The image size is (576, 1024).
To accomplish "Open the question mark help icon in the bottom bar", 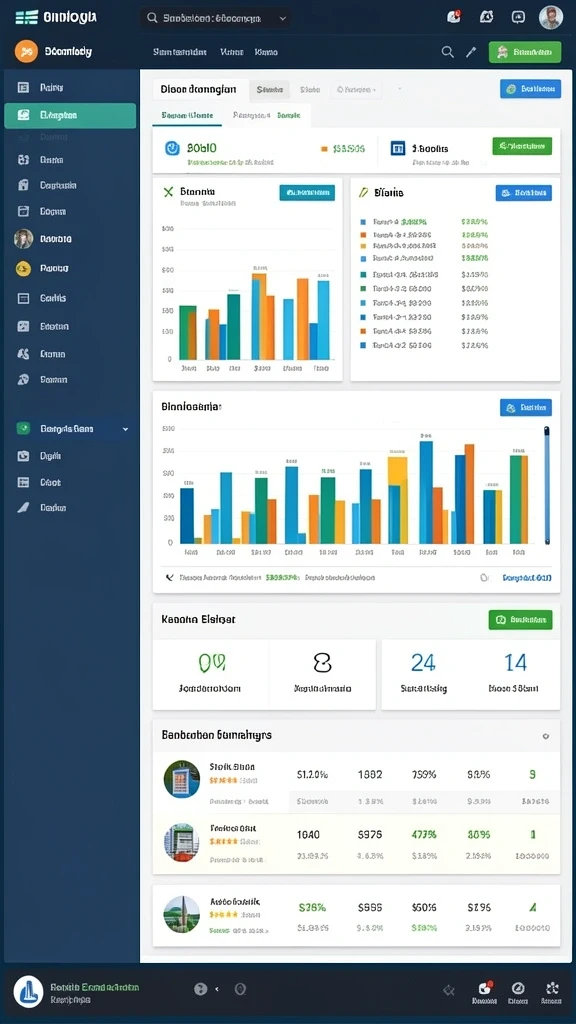I will point(200,989).
